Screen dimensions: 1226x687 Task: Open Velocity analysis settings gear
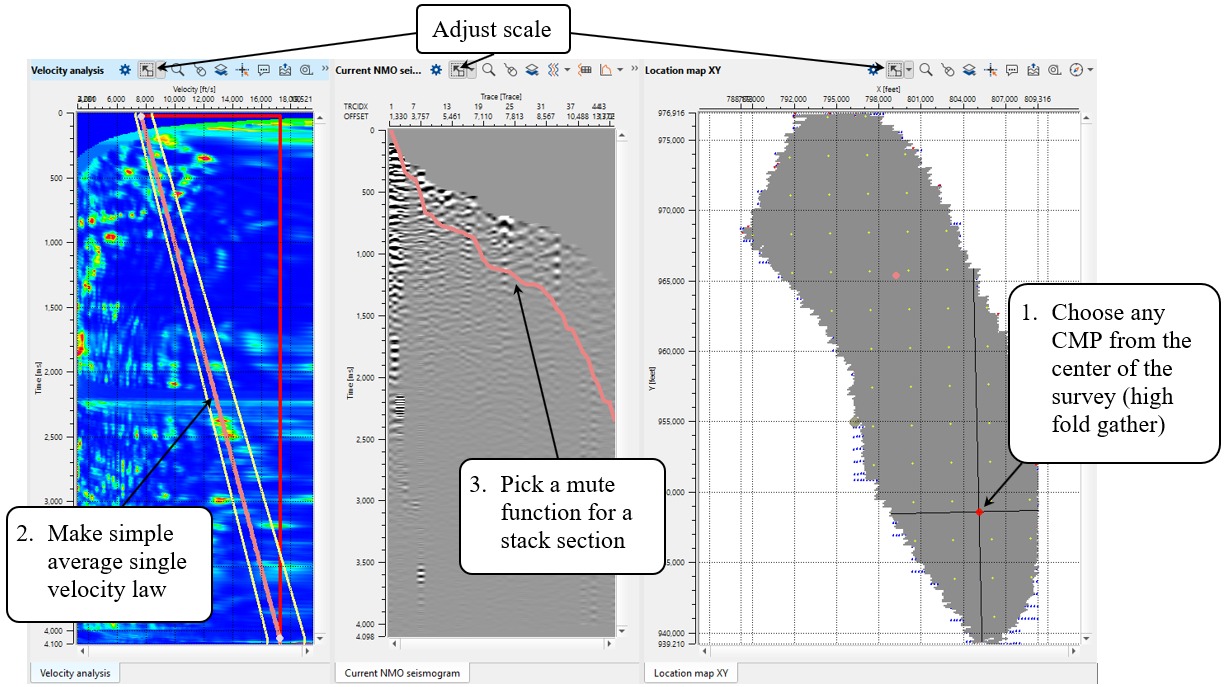tap(125, 70)
